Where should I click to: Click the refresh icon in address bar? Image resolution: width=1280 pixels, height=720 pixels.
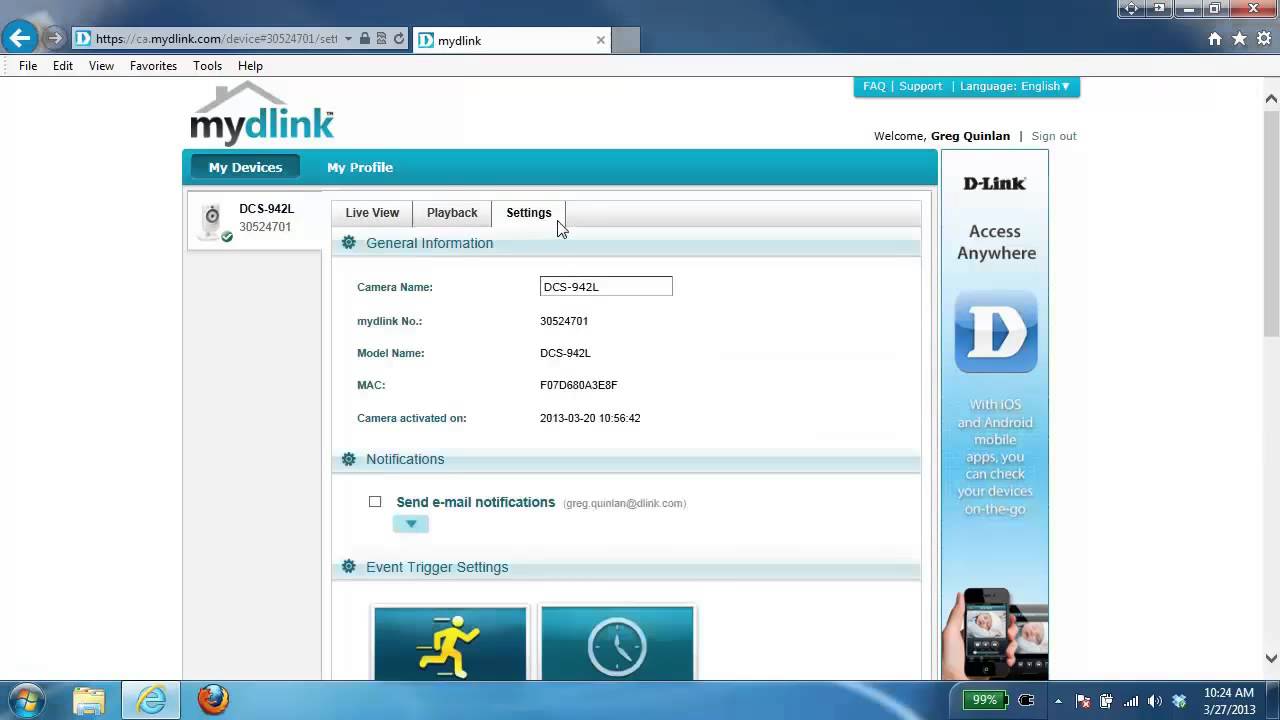pos(399,39)
